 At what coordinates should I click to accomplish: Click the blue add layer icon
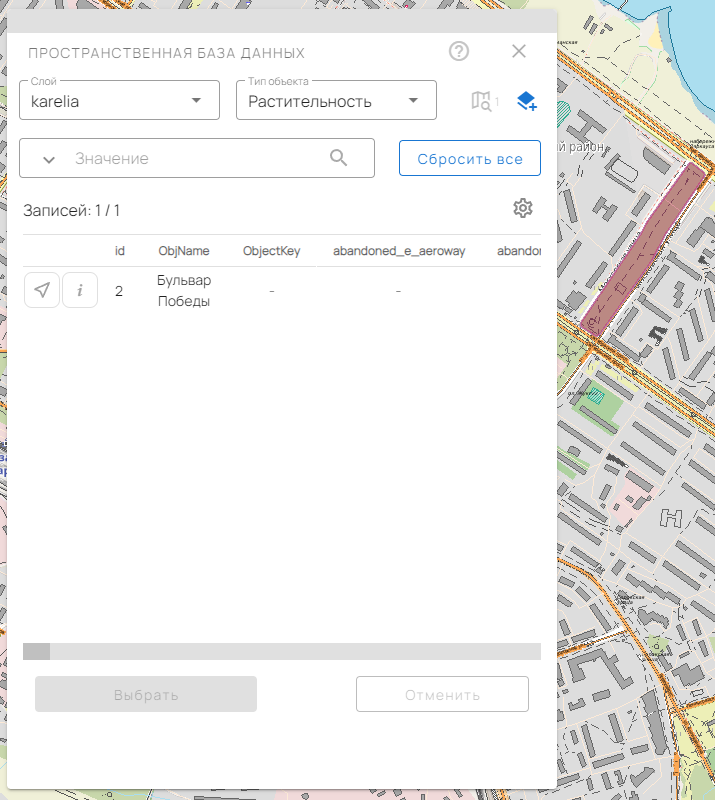pos(527,101)
